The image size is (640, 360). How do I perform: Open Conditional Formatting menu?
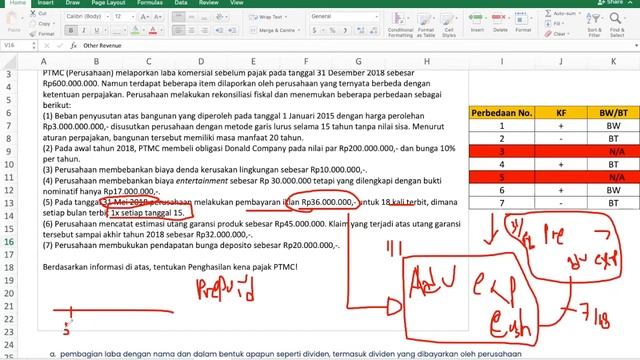pos(400,25)
